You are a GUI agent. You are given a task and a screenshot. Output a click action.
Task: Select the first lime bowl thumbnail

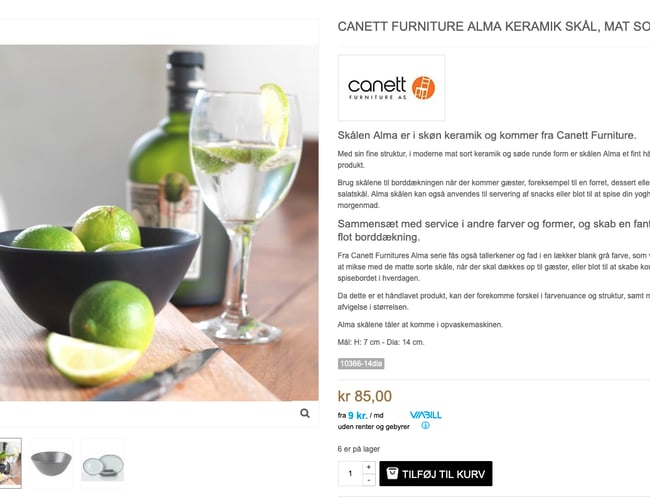pos(9,463)
